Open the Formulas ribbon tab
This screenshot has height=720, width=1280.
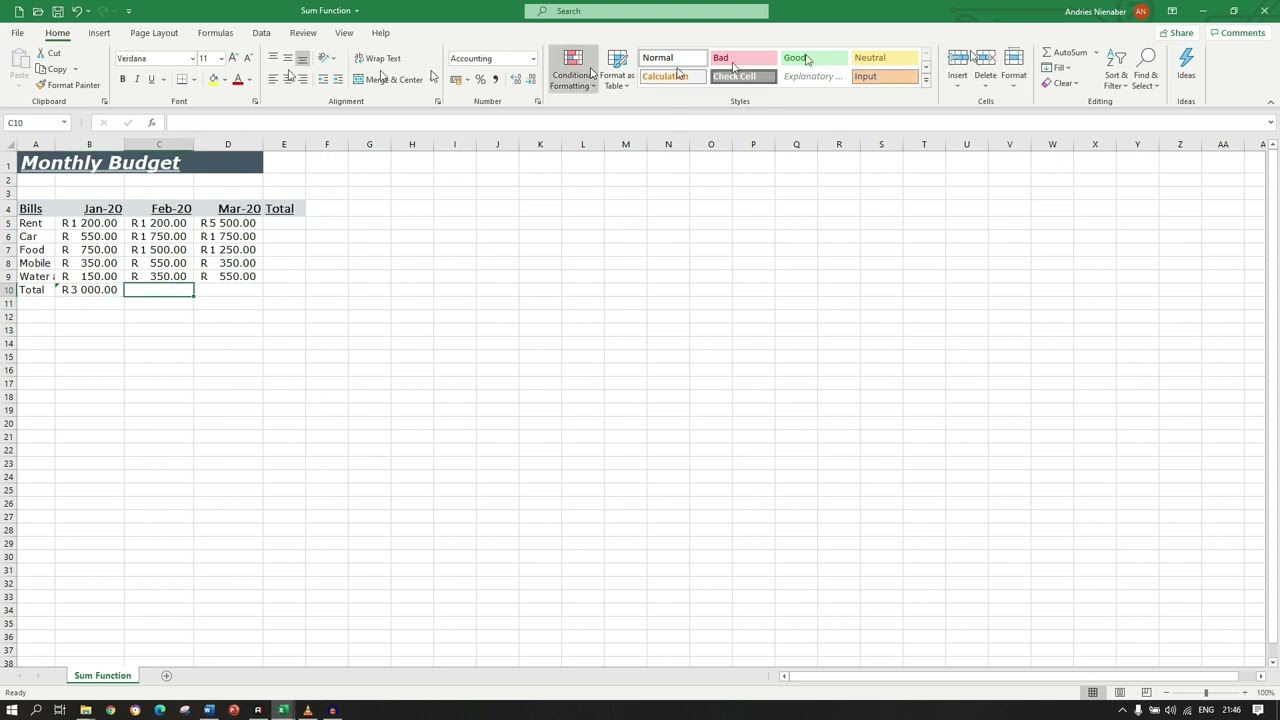click(x=215, y=33)
